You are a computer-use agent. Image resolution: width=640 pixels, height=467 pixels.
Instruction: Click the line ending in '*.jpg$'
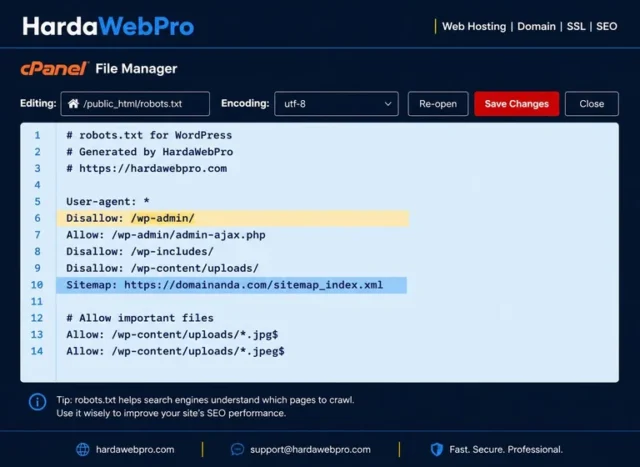pyautogui.click(x=172, y=335)
